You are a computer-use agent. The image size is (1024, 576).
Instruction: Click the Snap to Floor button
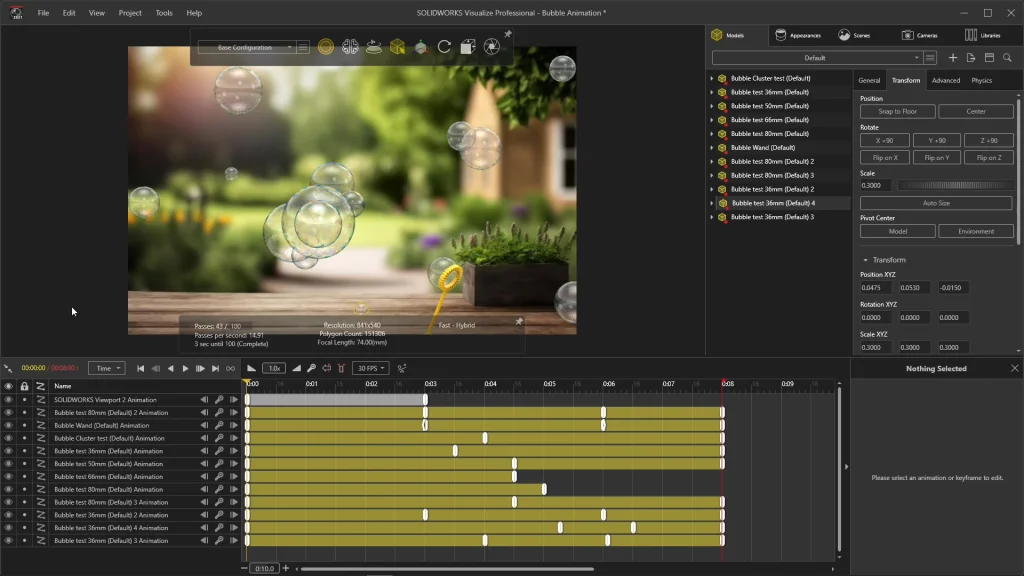click(x=897, y=112)
